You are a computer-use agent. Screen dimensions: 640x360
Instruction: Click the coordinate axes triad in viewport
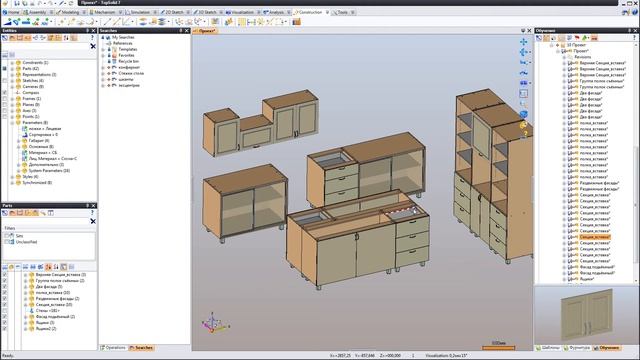click(x=214, y=323)
